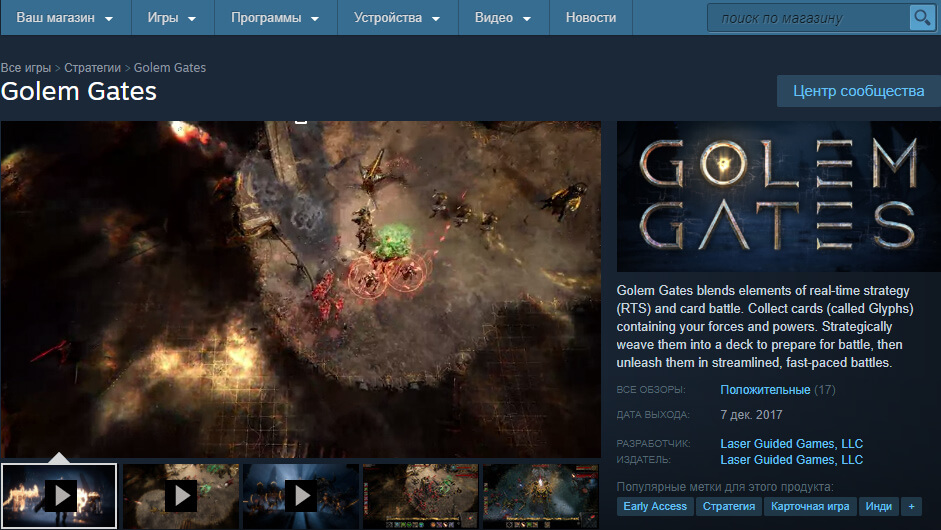Screen dimensions: 941x530
Task: Click the Инди tag
Action: pyautogui.click(x=879, y=506)
